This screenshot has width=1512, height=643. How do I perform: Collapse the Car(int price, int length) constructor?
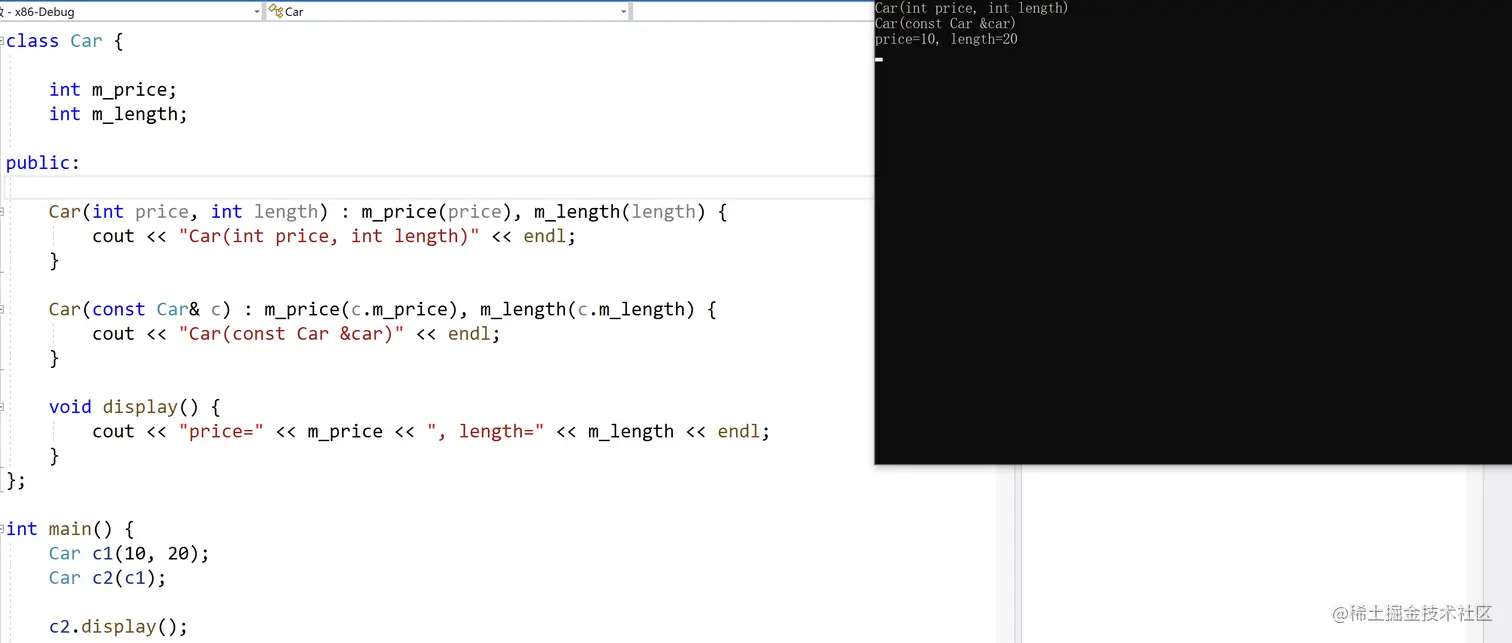pyautogui.click(x=3, y=212)
